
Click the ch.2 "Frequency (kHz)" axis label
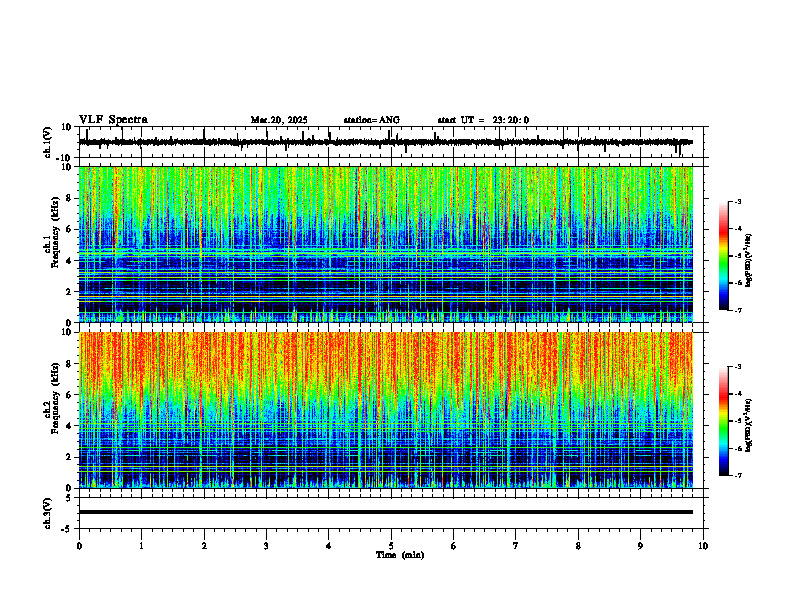[55, 398]
